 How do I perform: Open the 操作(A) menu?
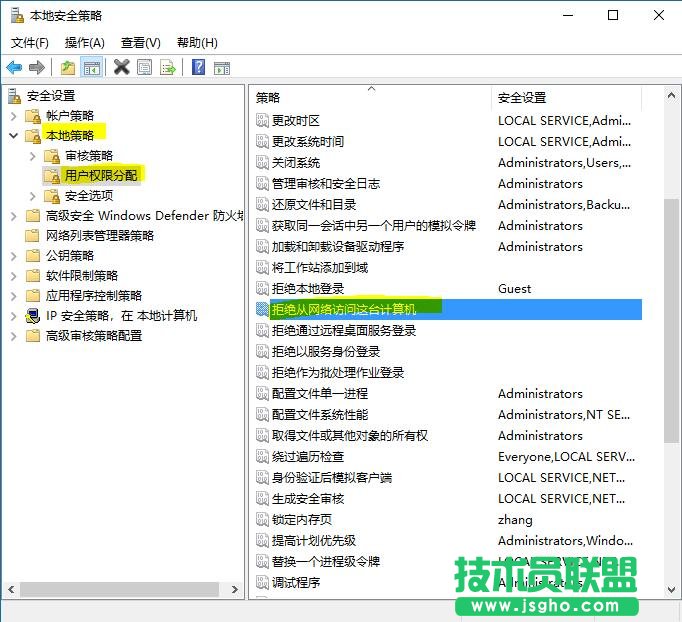click(84, 42)
